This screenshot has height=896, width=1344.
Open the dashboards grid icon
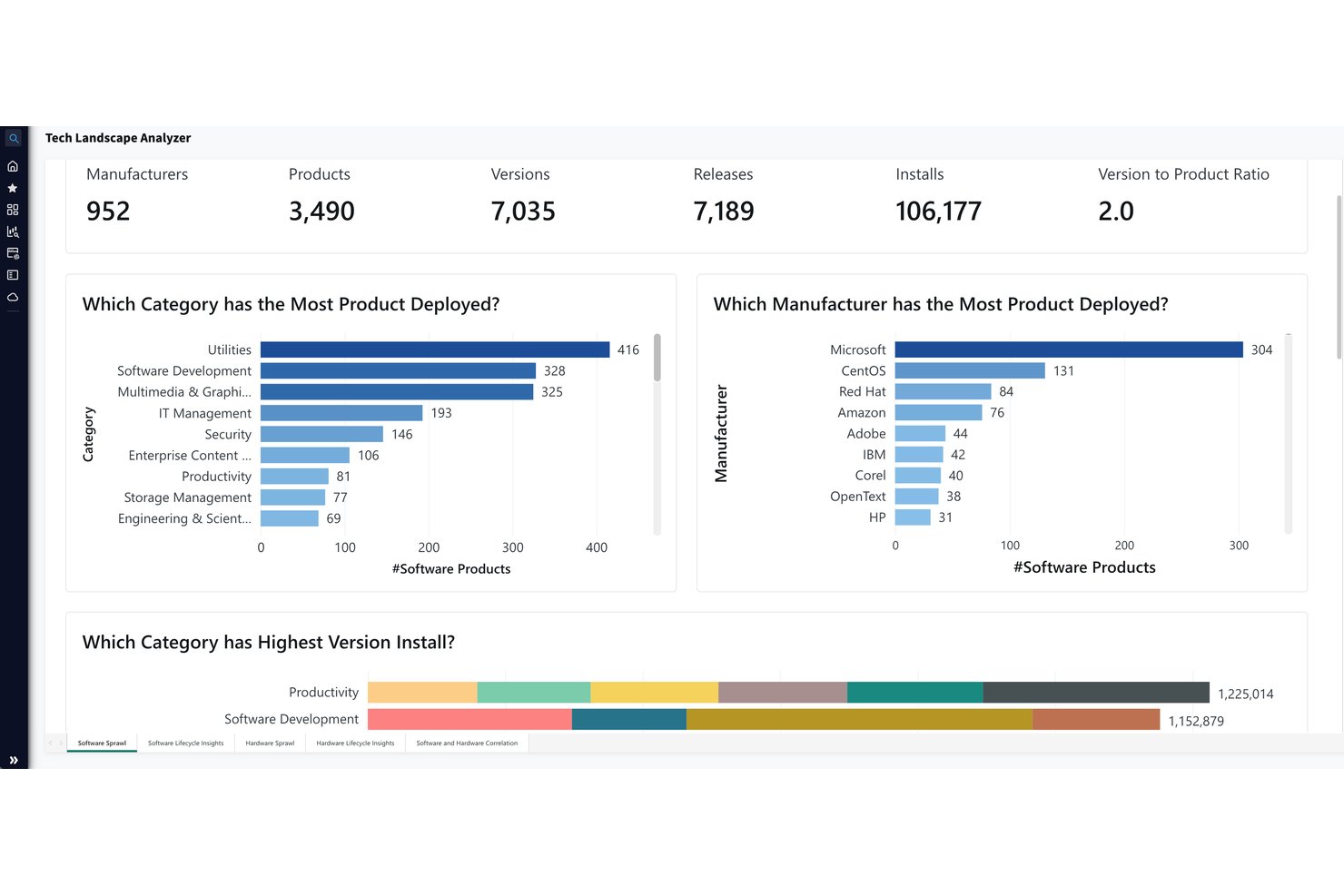coord(13,210)
